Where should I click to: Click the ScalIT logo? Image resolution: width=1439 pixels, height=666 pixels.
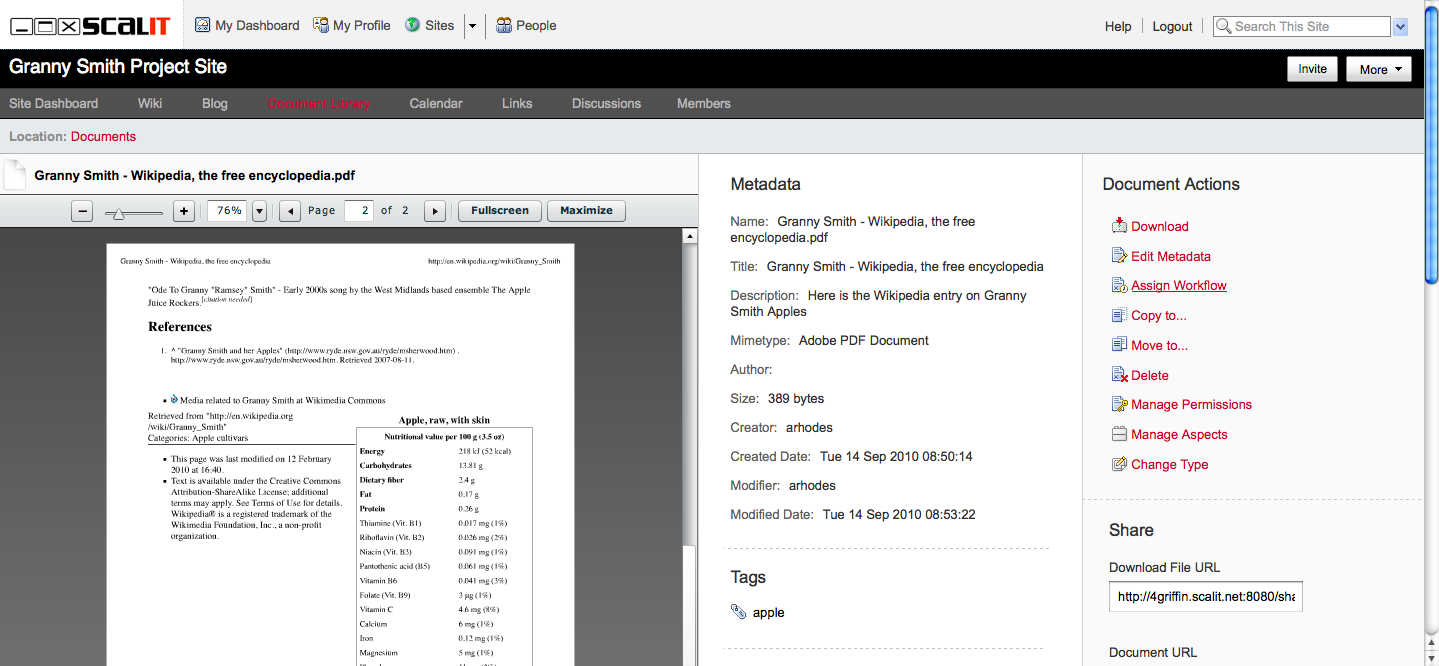click(91, 26)
